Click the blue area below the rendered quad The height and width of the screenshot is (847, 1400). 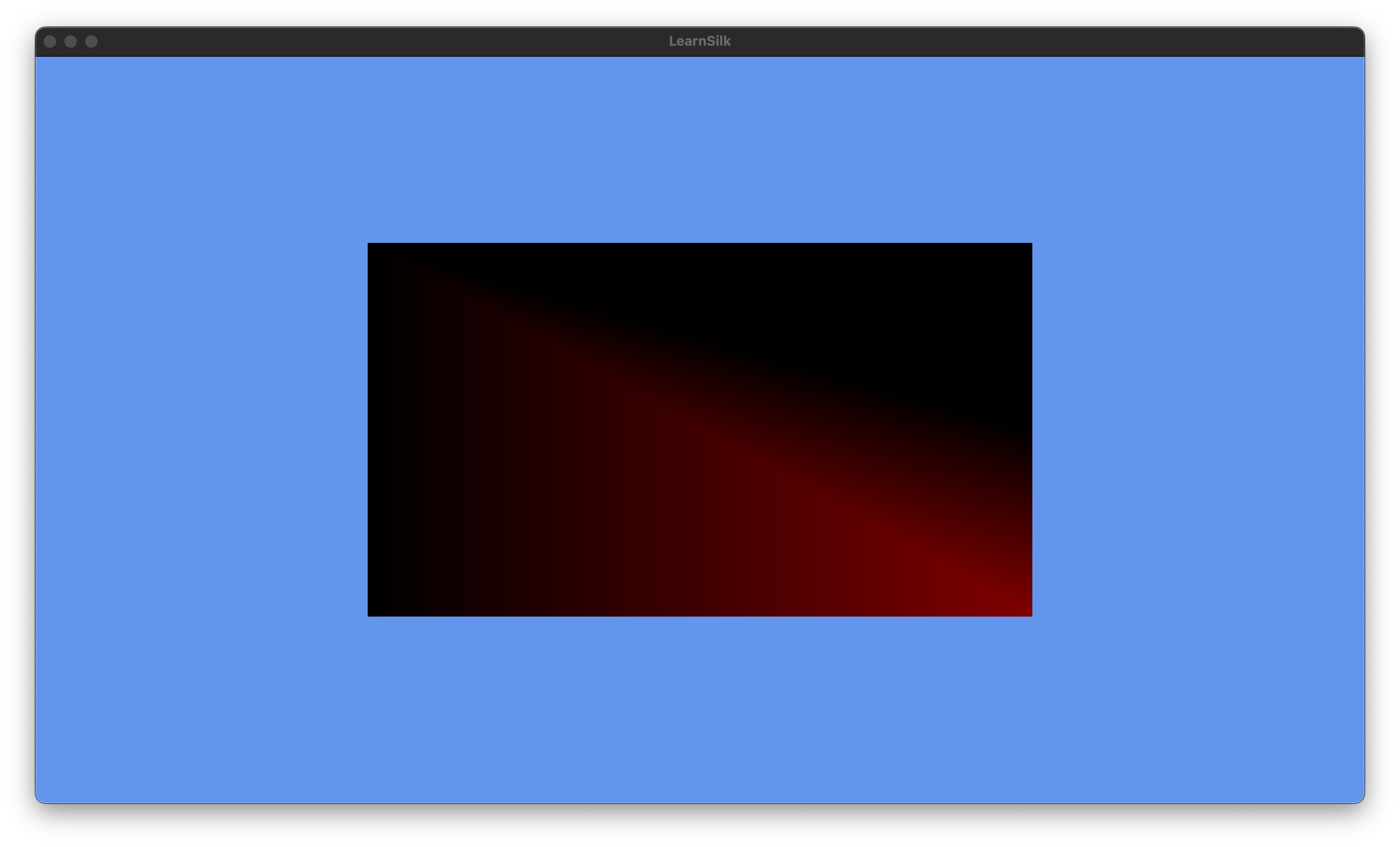click(699, 709)
